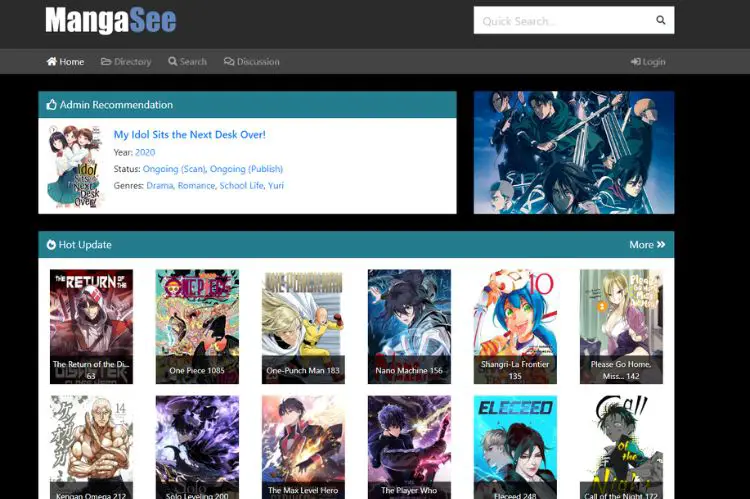The image size is (750, 499).
Task: Open the Discussion menu item
Action: pos(252,62)
